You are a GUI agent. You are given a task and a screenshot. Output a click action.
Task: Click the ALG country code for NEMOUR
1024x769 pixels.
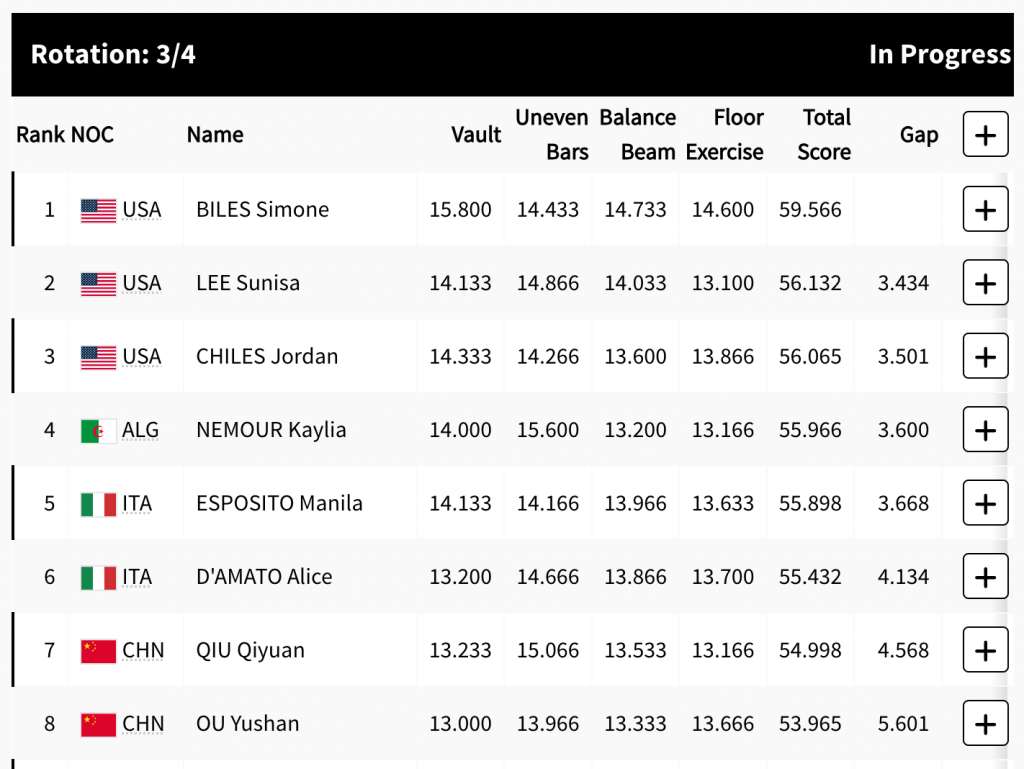(x=140, y=431)
